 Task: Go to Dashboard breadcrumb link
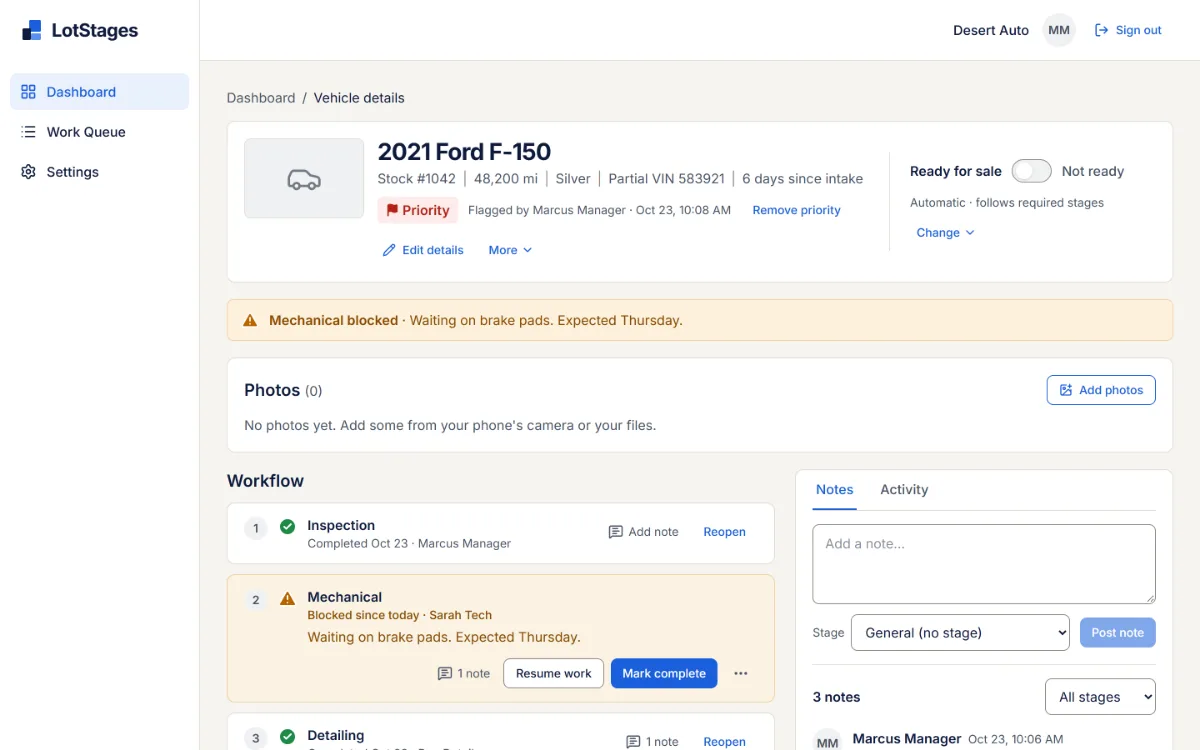(x=261, y=98)
